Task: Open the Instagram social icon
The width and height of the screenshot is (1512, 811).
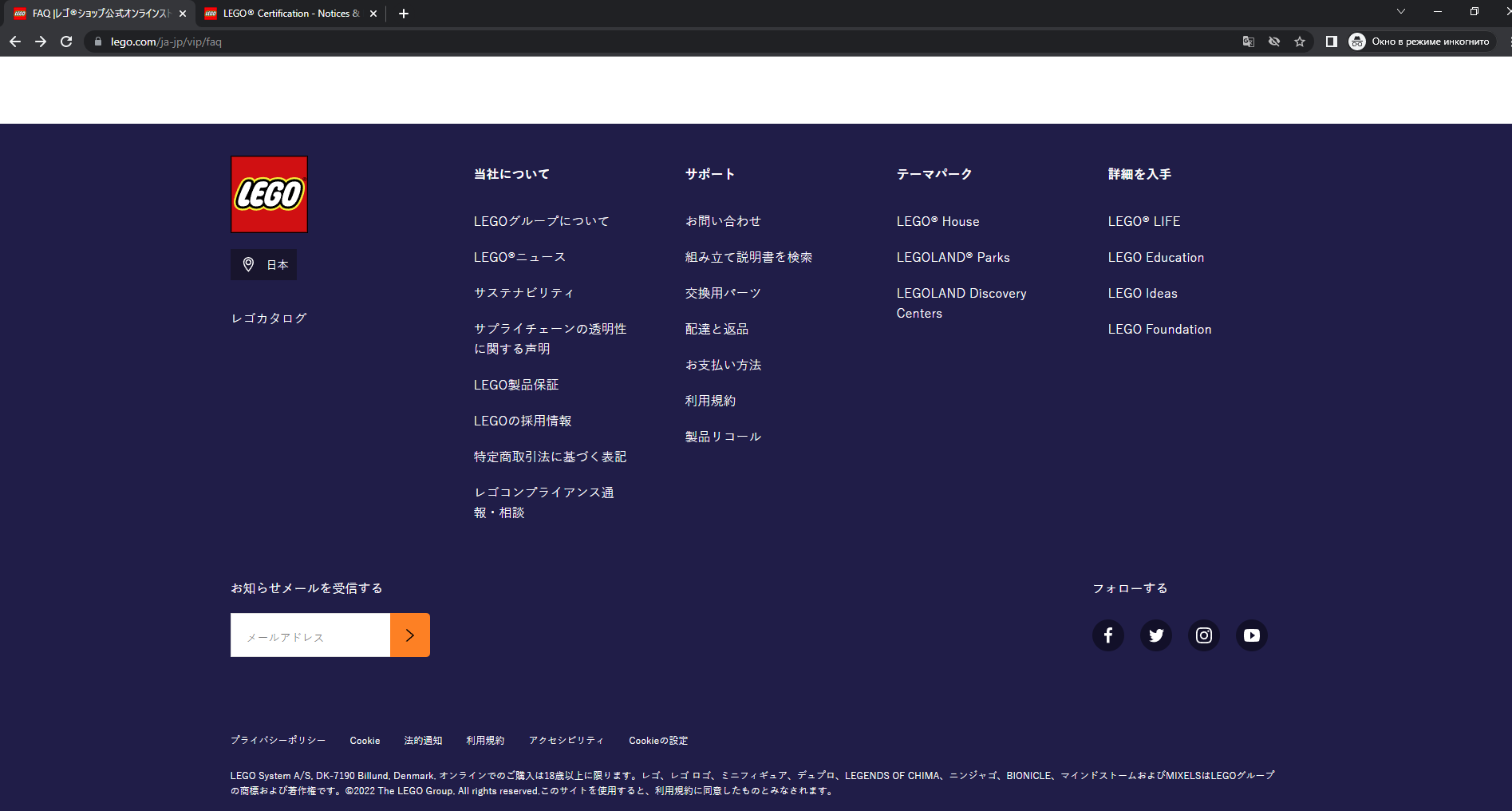Action: click(1203, 635)
